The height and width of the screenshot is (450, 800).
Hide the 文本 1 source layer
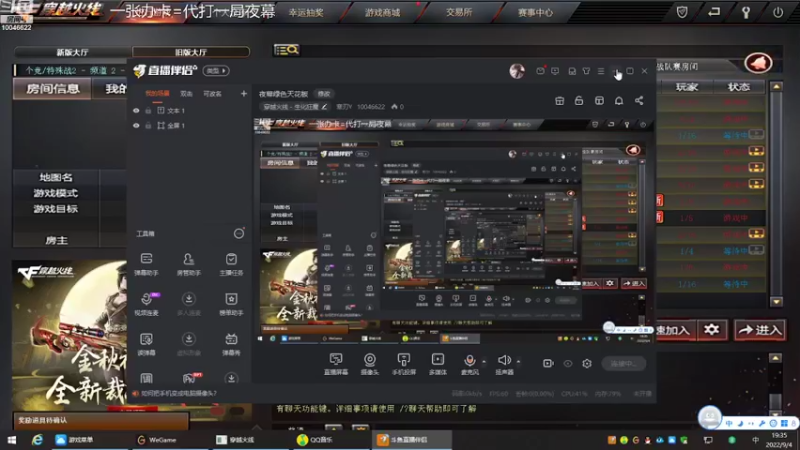coord(136,110)
